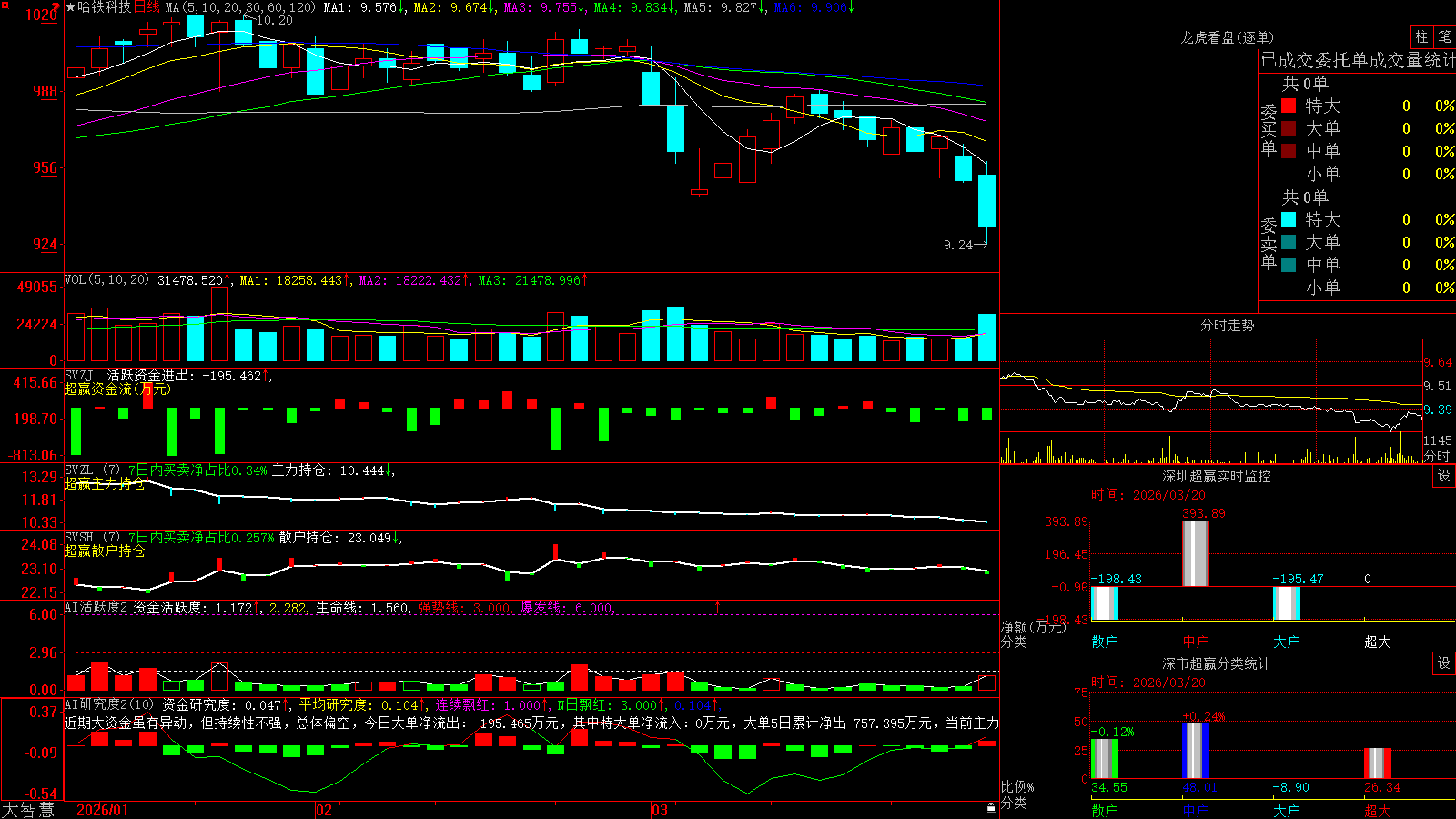
Task: Click the 散户持仓: 23.049 value
Action: pyautogui.click(x=340, y=538)
